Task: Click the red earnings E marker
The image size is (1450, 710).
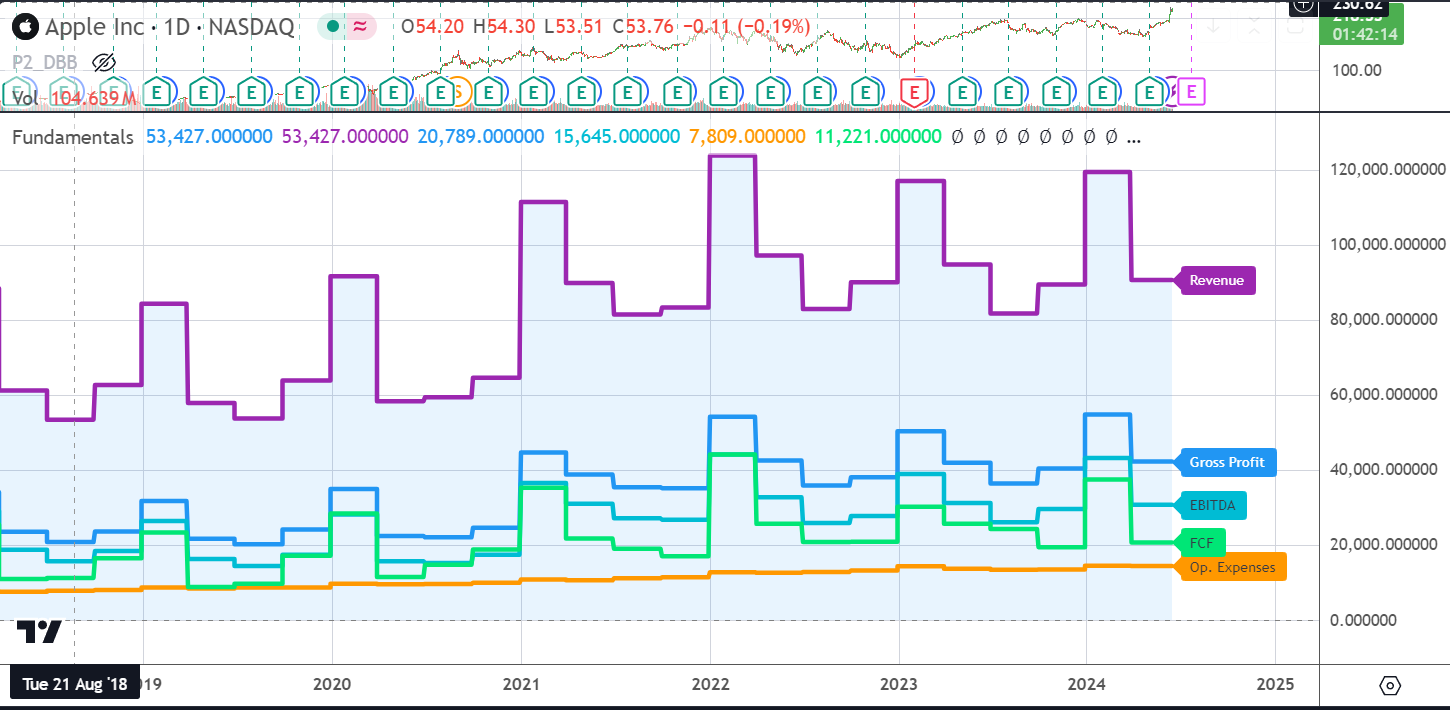Action: pyautogui.click(x=913, y=92)
